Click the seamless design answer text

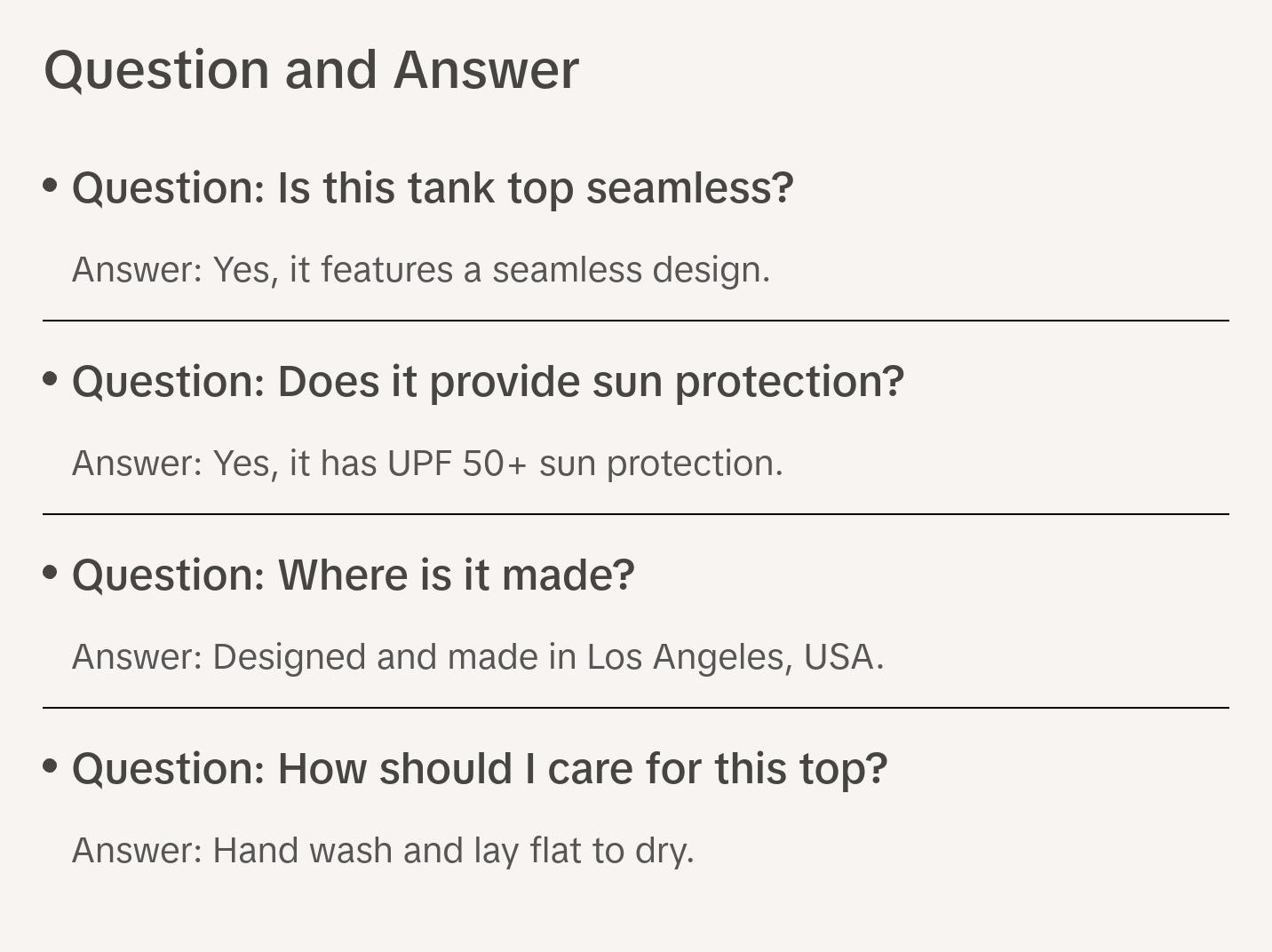pos(421,270)
